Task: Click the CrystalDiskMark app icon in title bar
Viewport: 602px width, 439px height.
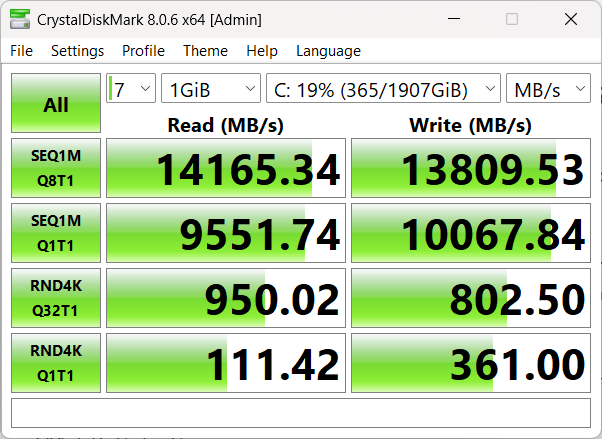Action: (20, 19)
